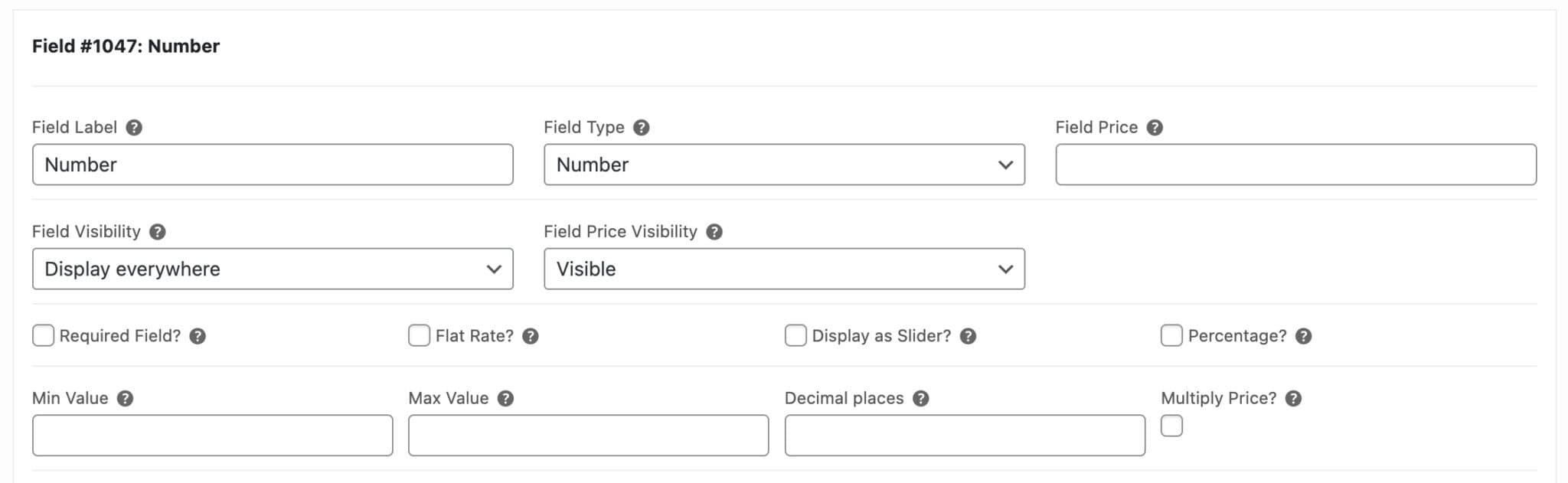Click the Display as Slider help icon
1568x483 pixels.
(967, 336)
